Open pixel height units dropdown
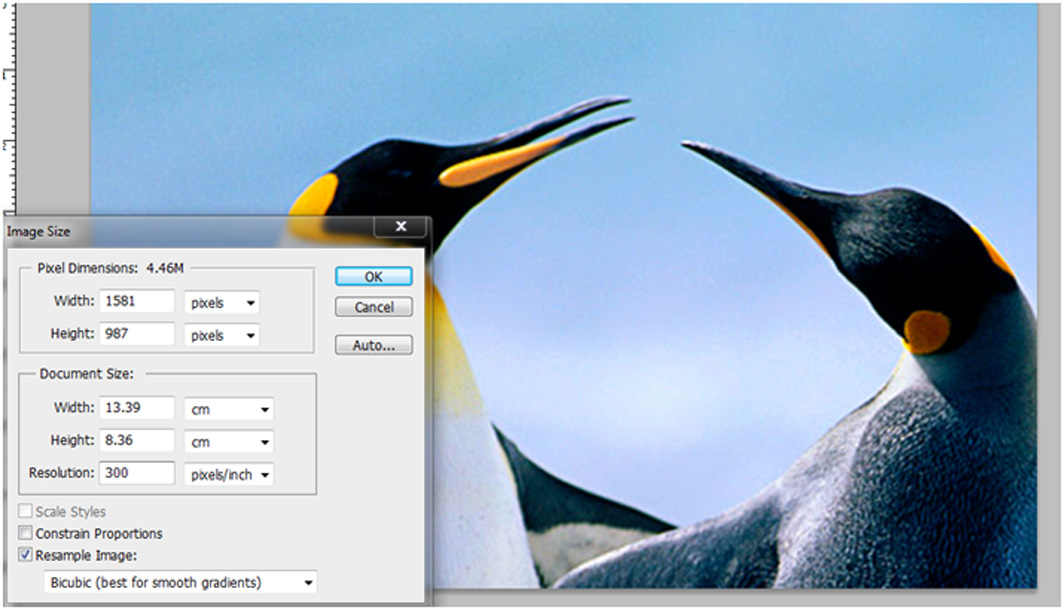This screenshot has height=610, width=1064. (222, 335)
